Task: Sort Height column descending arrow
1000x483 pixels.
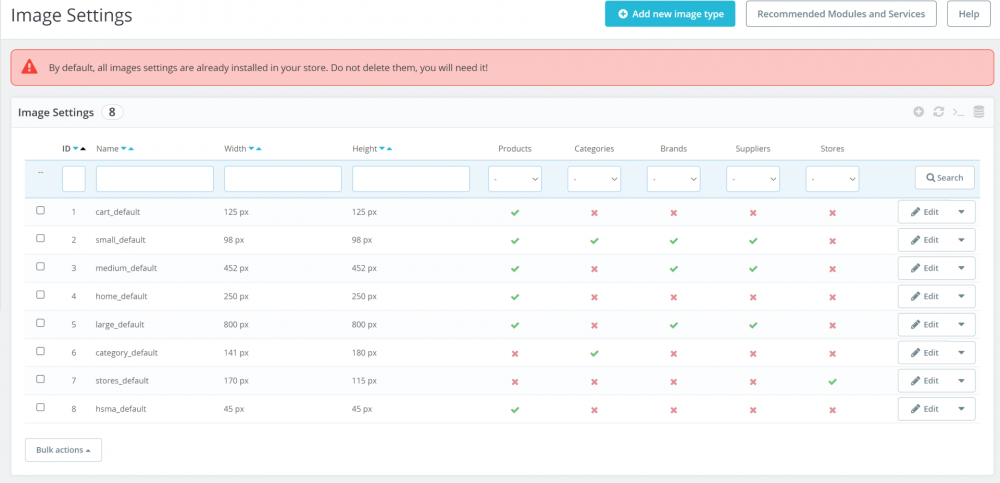Action: (x=381, y=149)
